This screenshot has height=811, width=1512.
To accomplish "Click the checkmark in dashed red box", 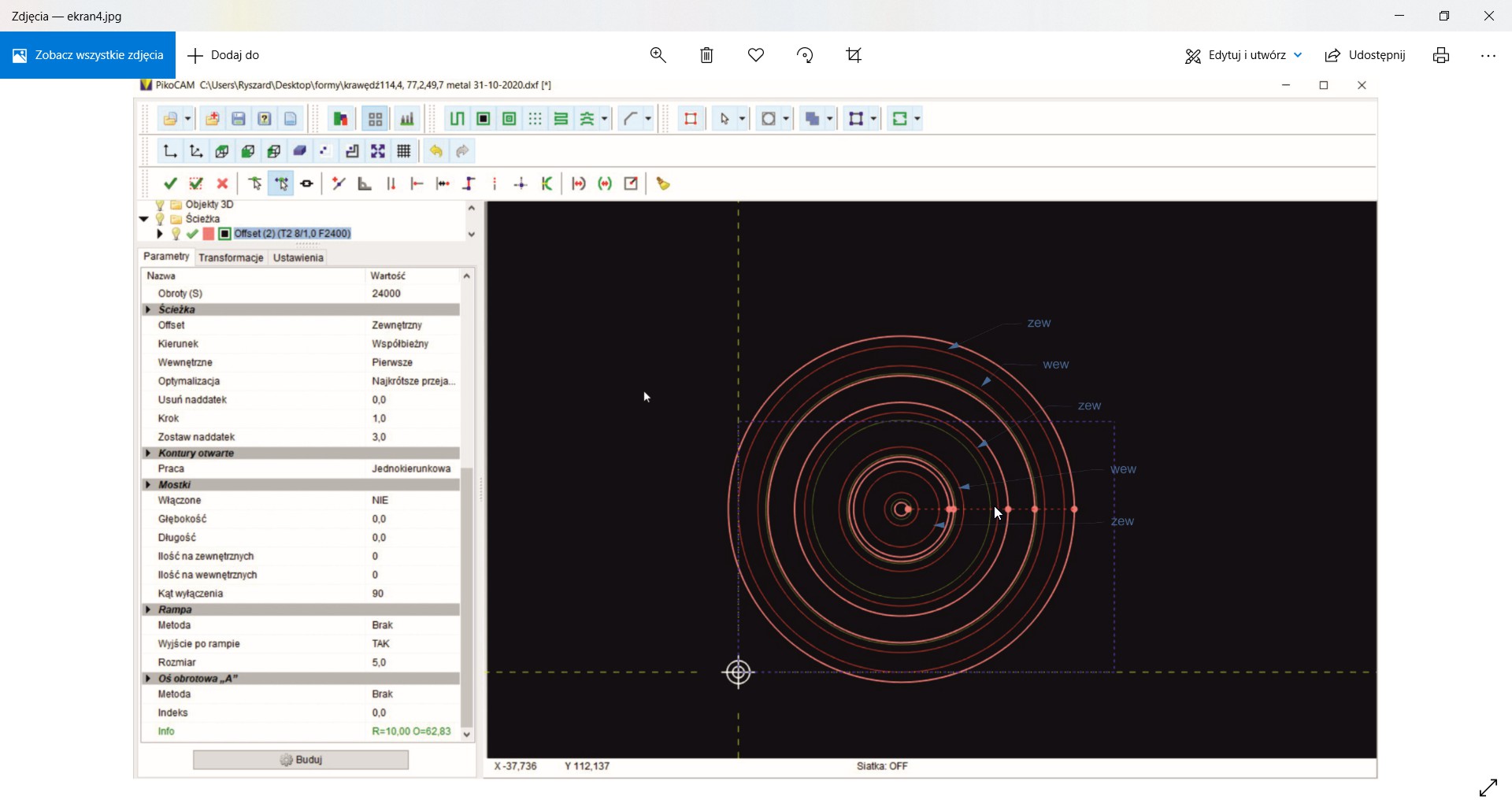I will click(x=197, y=185).
